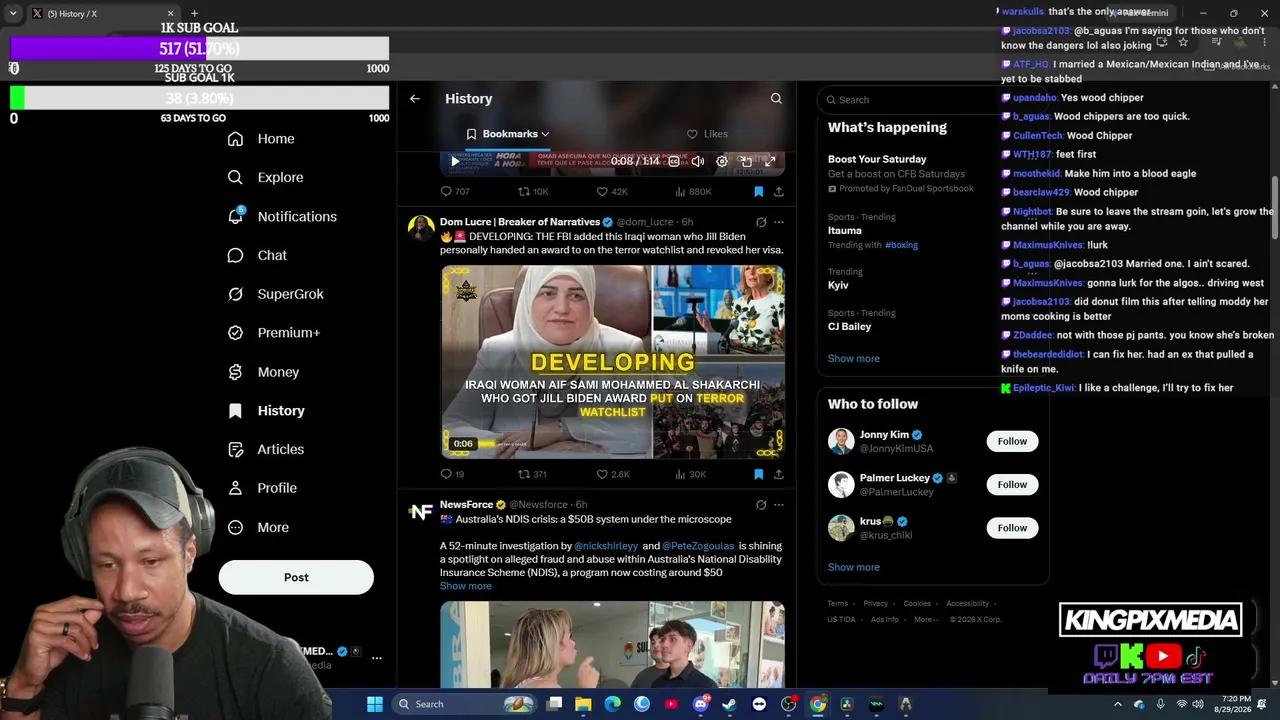Follow krus

click(x=1012, y=528)
